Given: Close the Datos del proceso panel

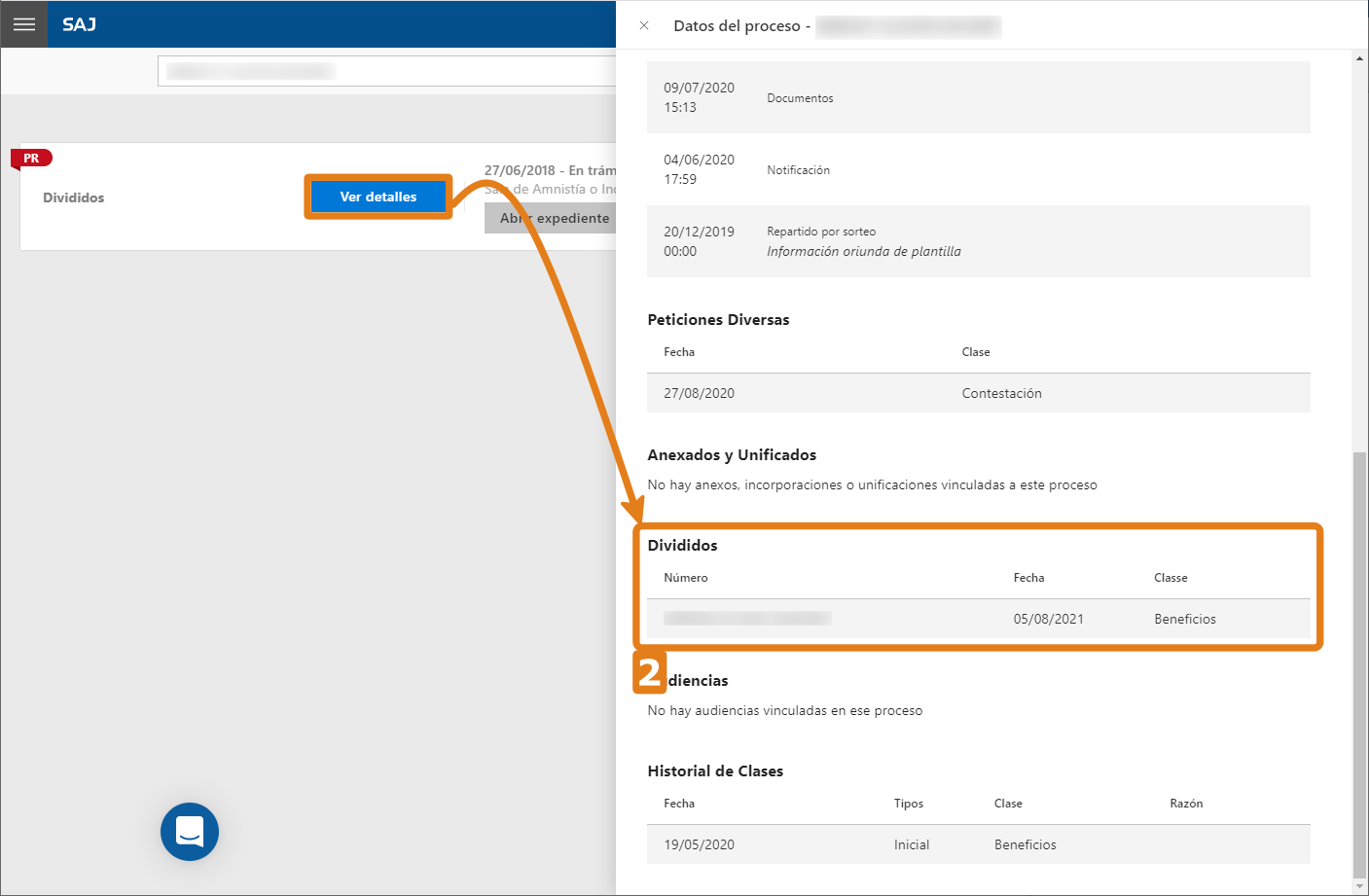Looking at the screenshot, I should 644,25.
